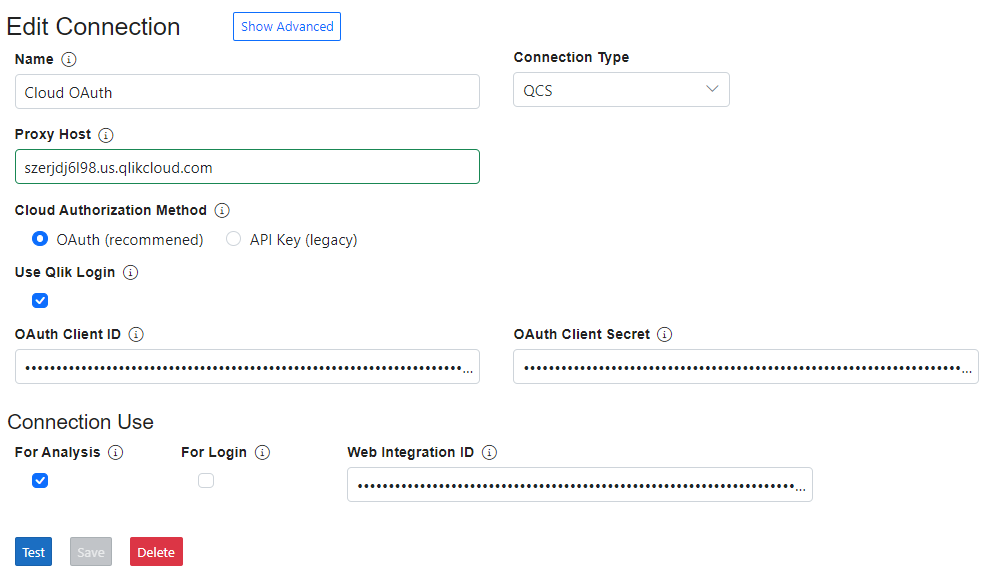
Task: Click the red Delete button
Action: 156,552
